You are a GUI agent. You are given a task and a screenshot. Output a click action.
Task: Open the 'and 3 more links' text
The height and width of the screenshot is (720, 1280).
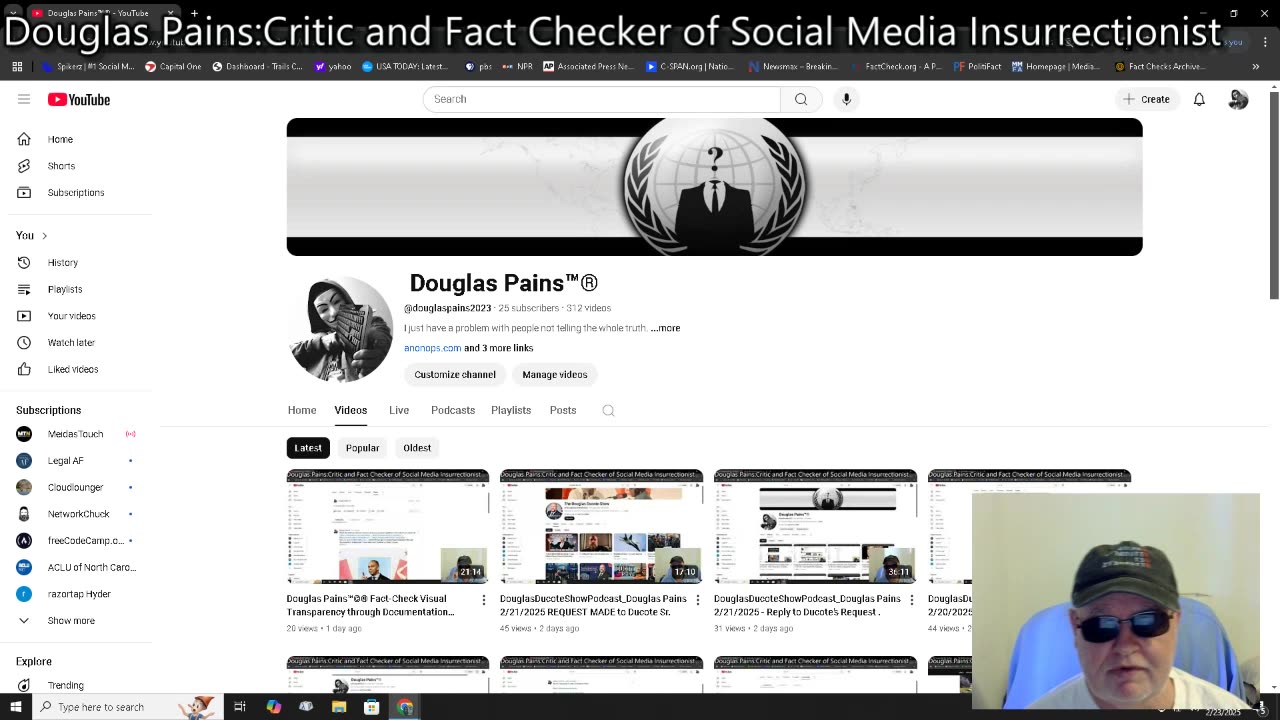[x=499, y=348]
